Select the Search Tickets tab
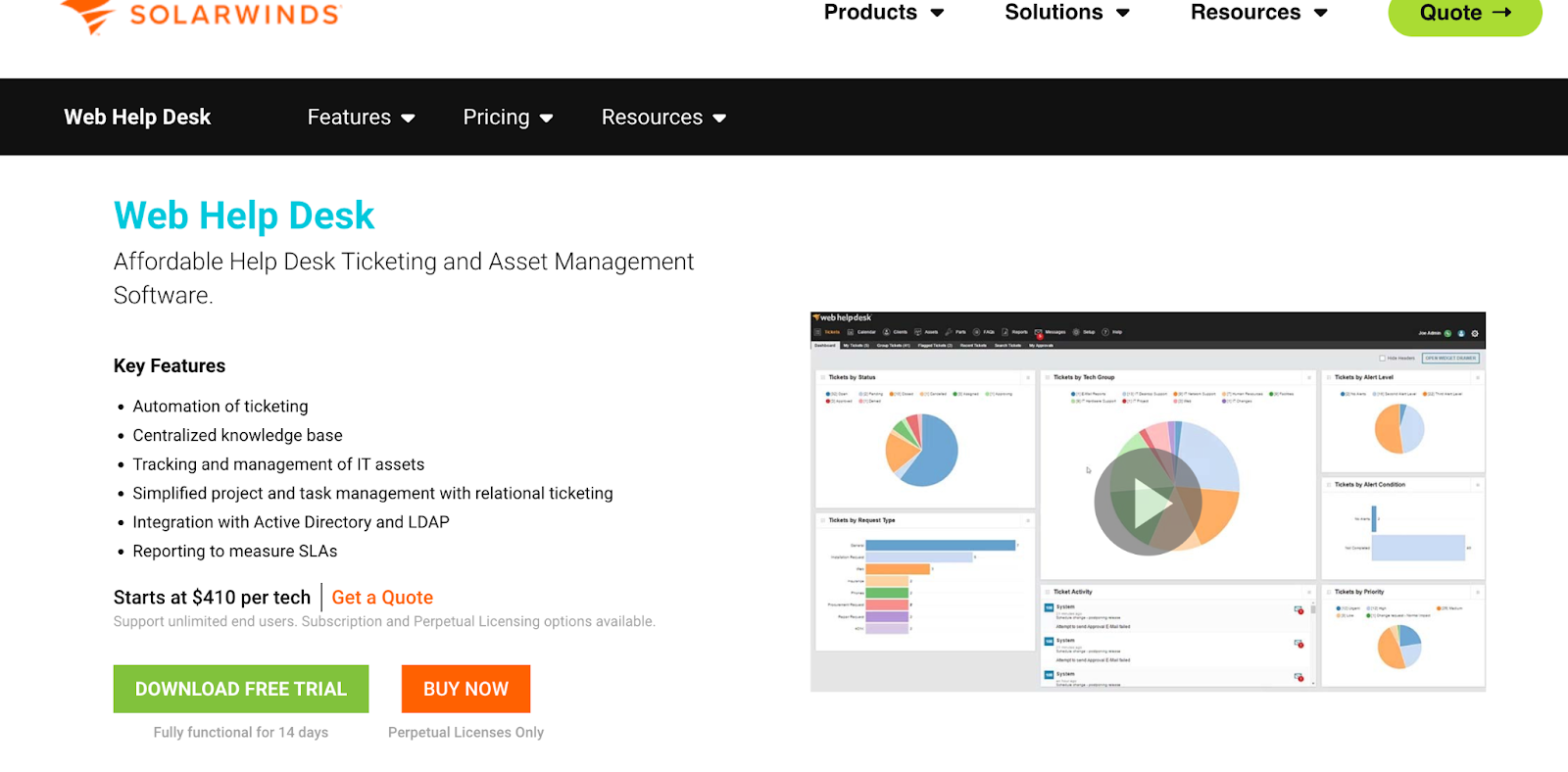Image resolution: width=1568 pixels, height=772 pixels. (x=1008, y=346)
